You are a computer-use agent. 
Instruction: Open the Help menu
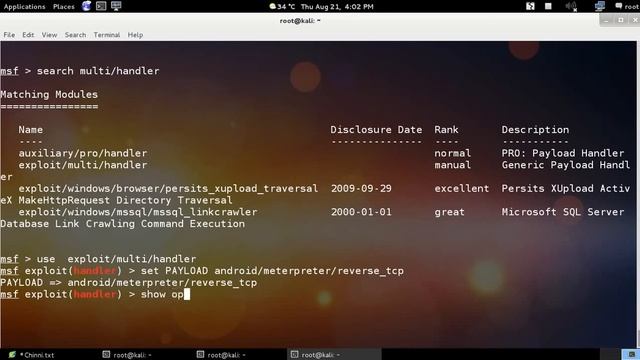click(135, 35)
